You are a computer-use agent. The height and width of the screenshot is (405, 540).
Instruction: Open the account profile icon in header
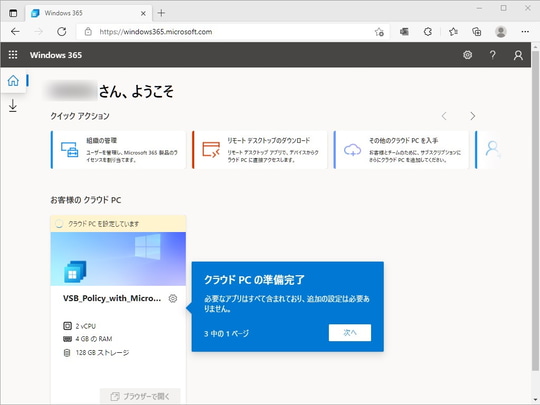pos(518,55)
